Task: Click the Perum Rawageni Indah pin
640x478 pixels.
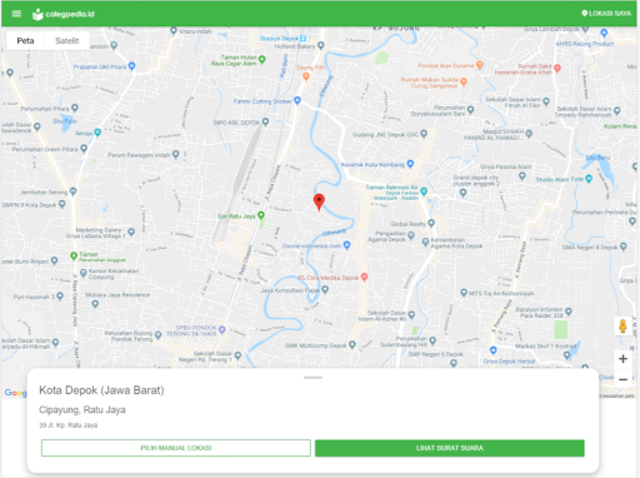Action: [x=176, y=154]
